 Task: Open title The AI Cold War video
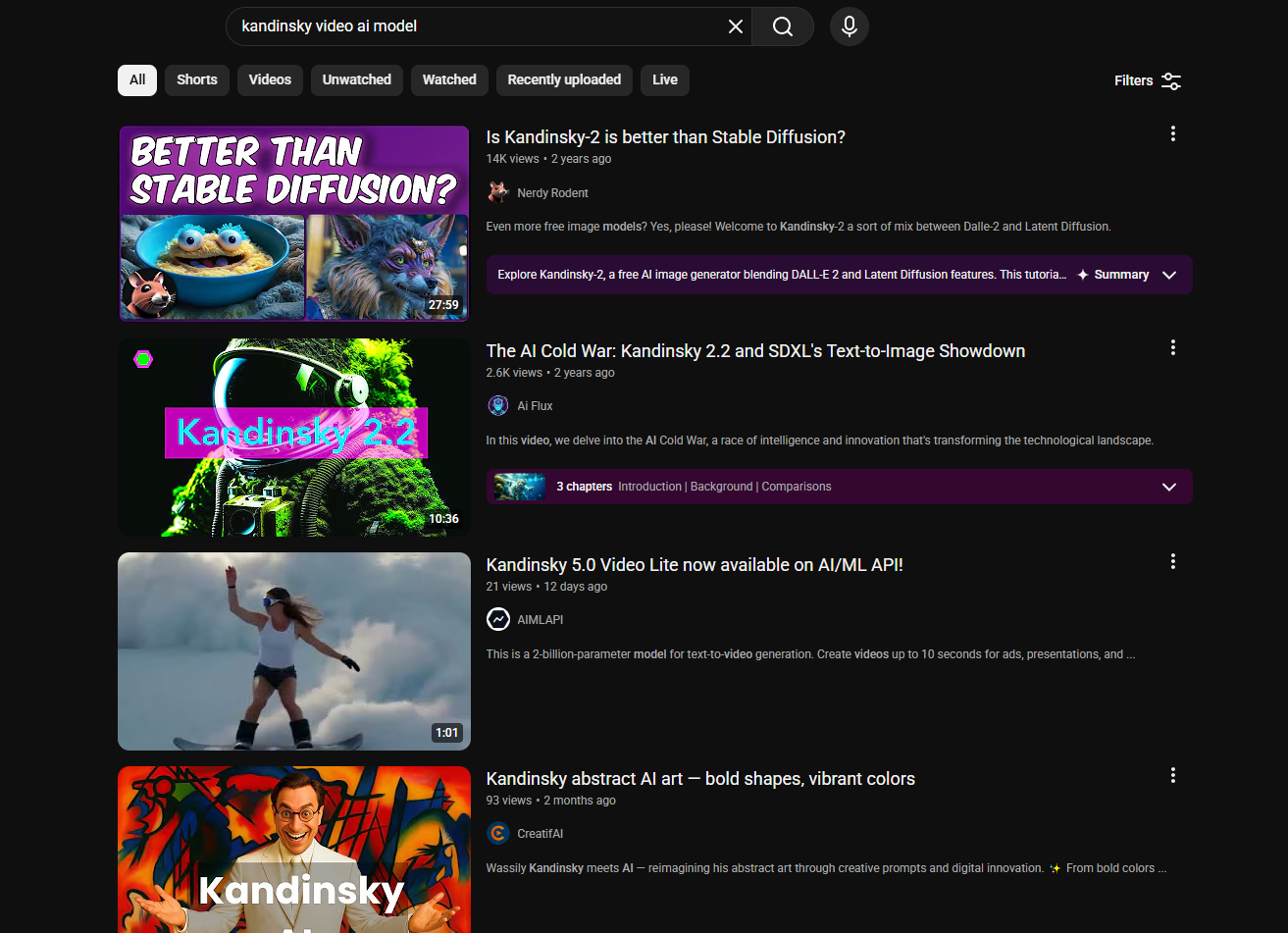755,351
